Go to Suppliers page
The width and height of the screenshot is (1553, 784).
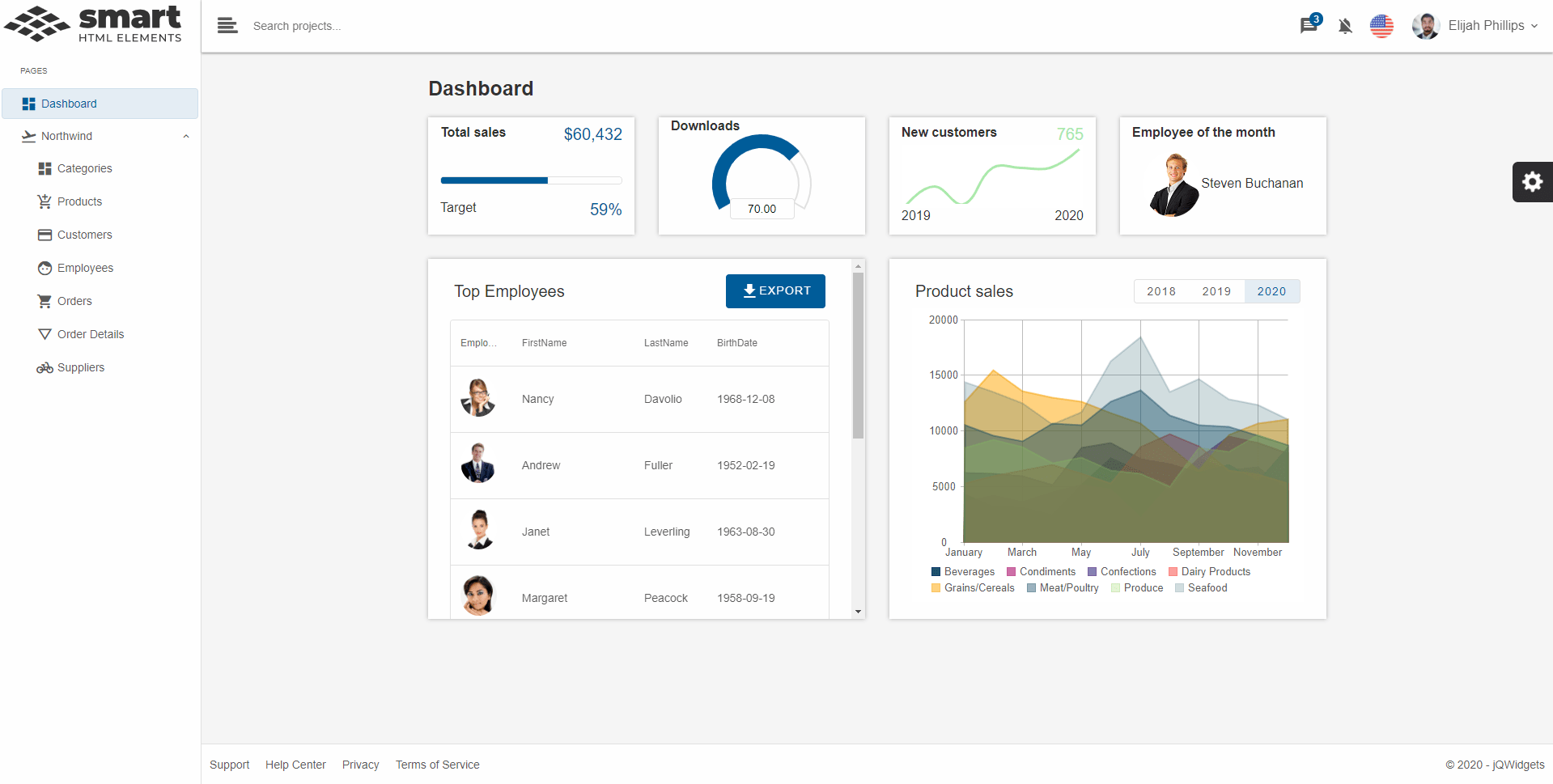click(81, 367)
